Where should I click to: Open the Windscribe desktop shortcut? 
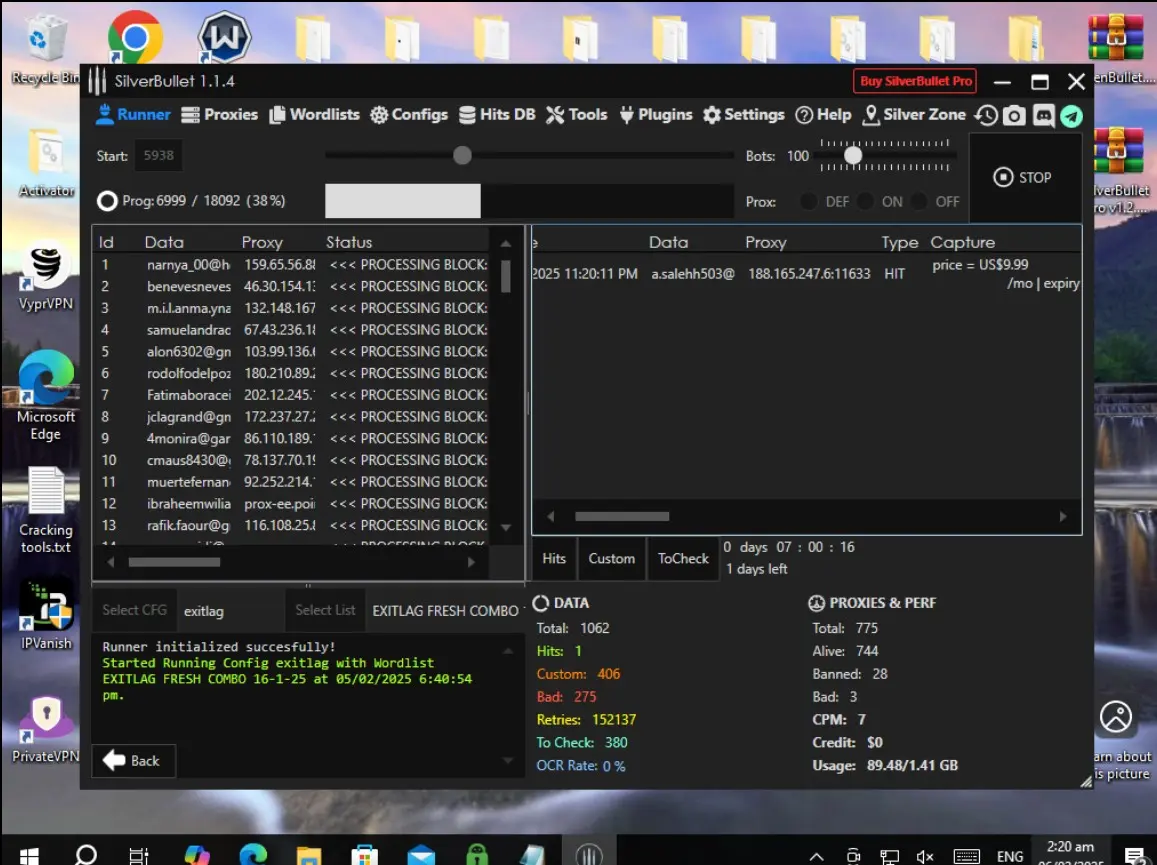tap(224, 37)
